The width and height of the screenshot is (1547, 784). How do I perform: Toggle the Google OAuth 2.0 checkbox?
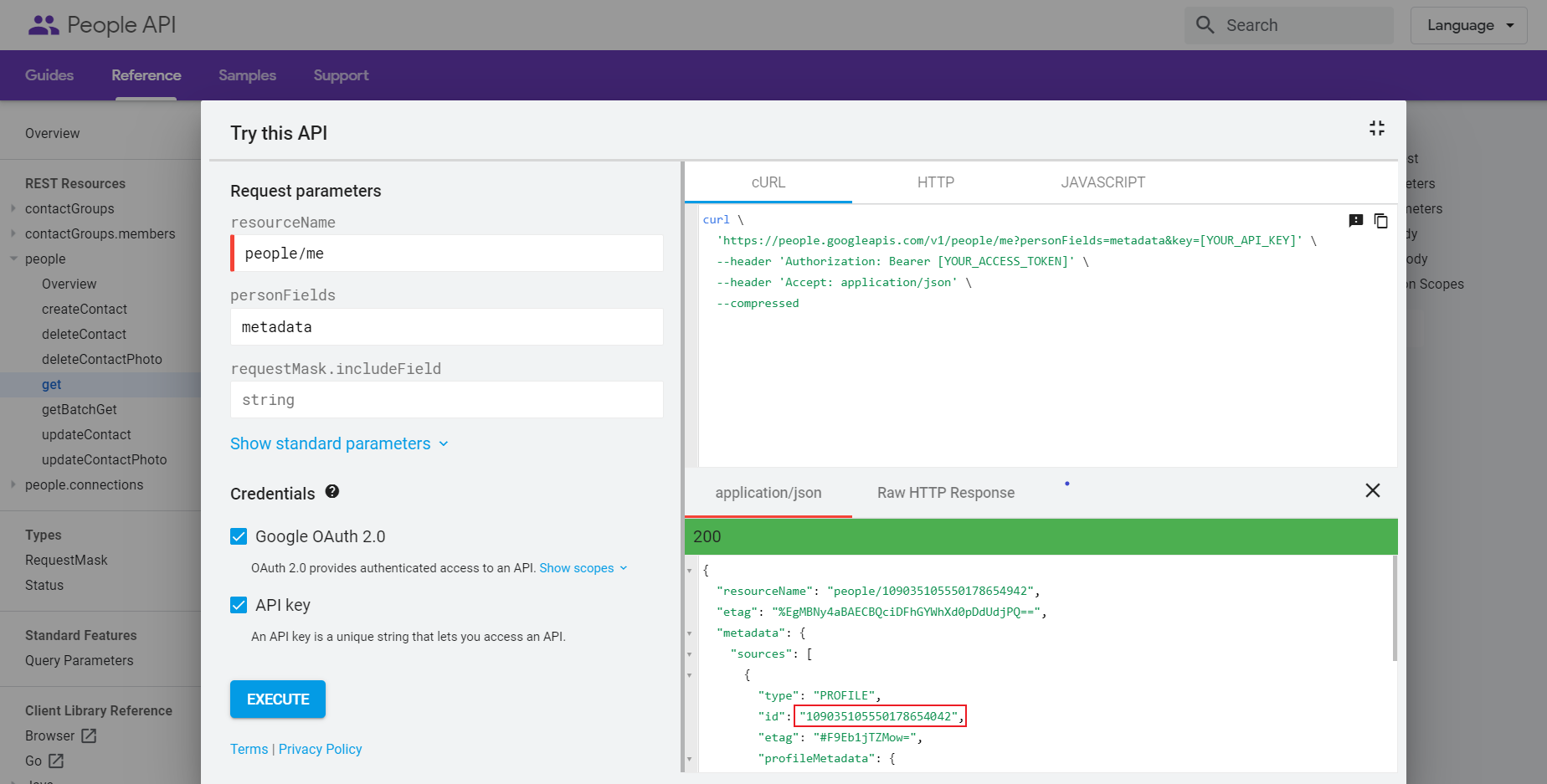click(x=239, y=536)
